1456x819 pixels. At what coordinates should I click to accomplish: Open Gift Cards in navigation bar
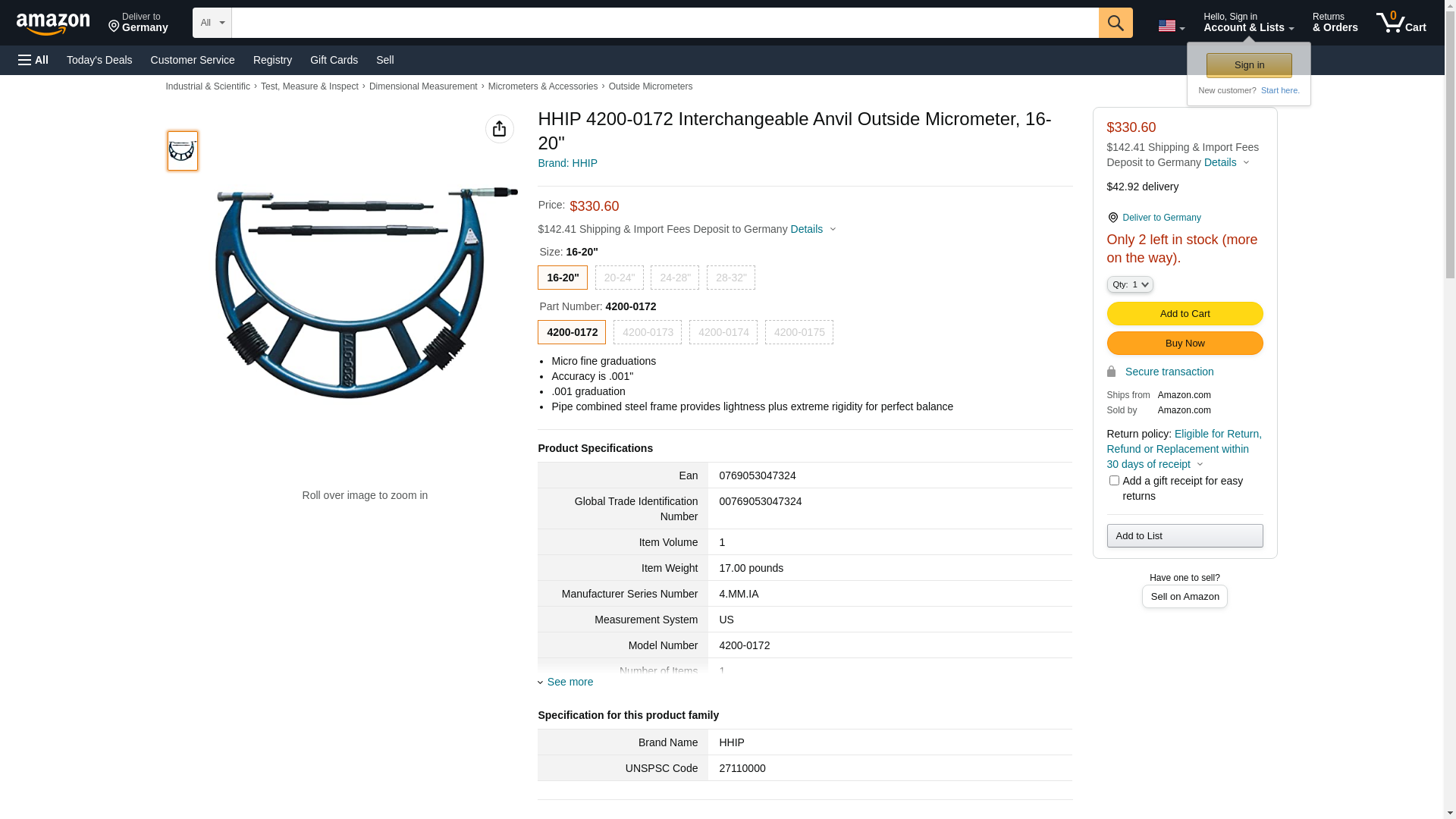click(334, 60)
